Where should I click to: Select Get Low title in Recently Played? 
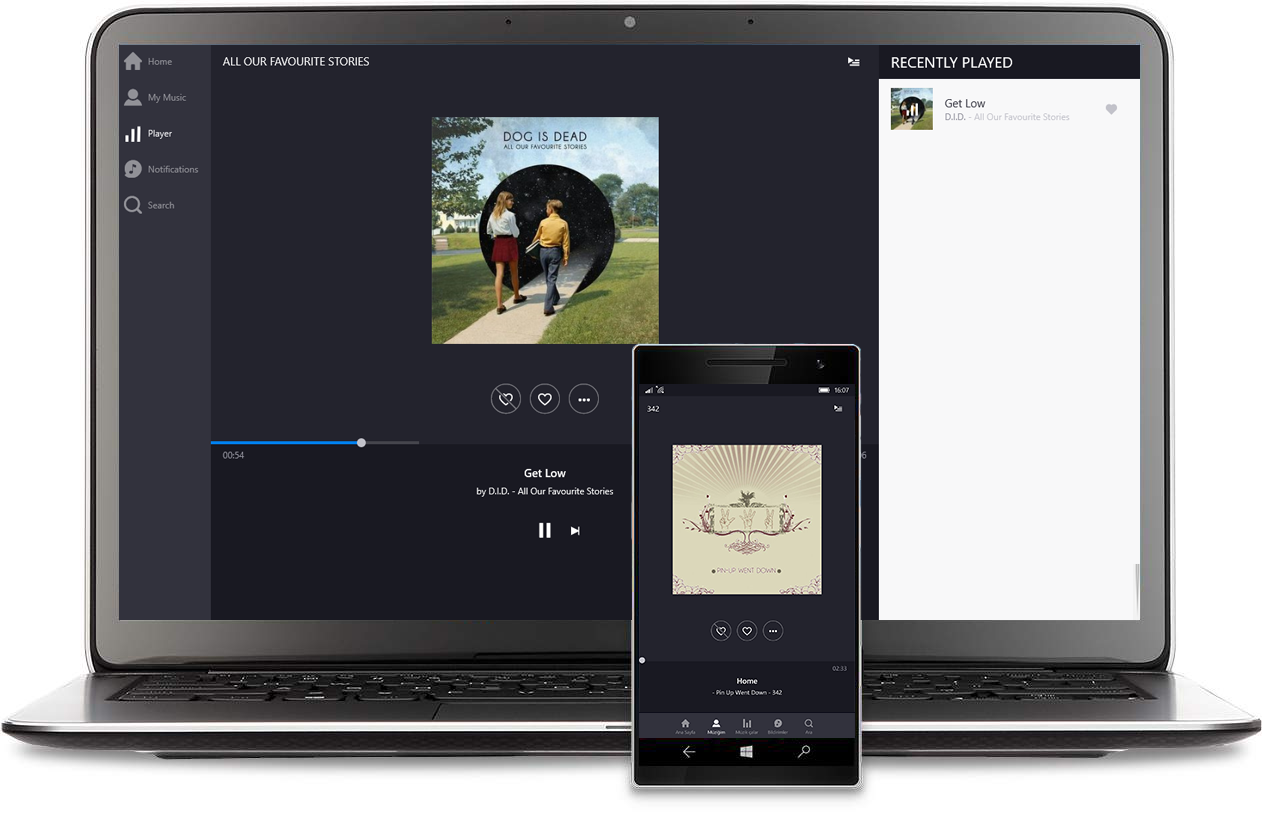[965, 103]
